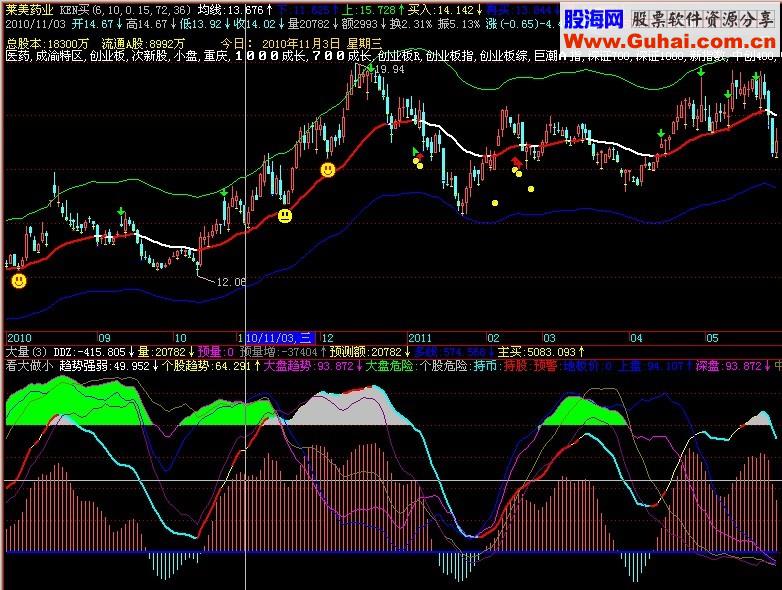
Task: Click the opening price 开14.67
Action: (92, 23)
